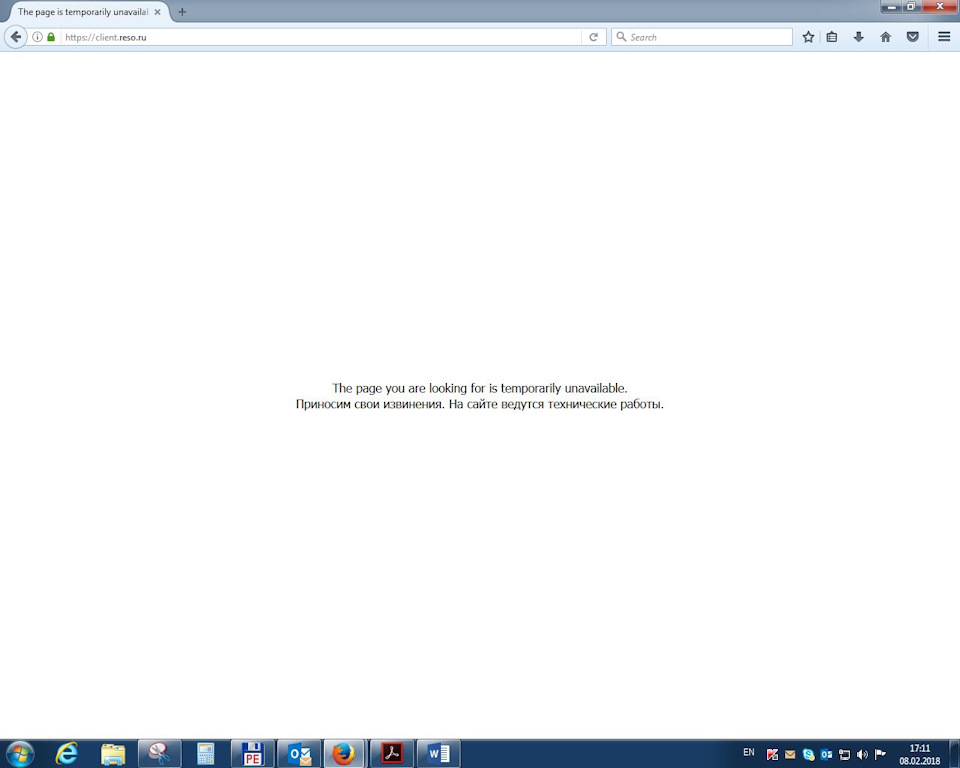
Task: Reload the current page
Action: tap(593, 37)
